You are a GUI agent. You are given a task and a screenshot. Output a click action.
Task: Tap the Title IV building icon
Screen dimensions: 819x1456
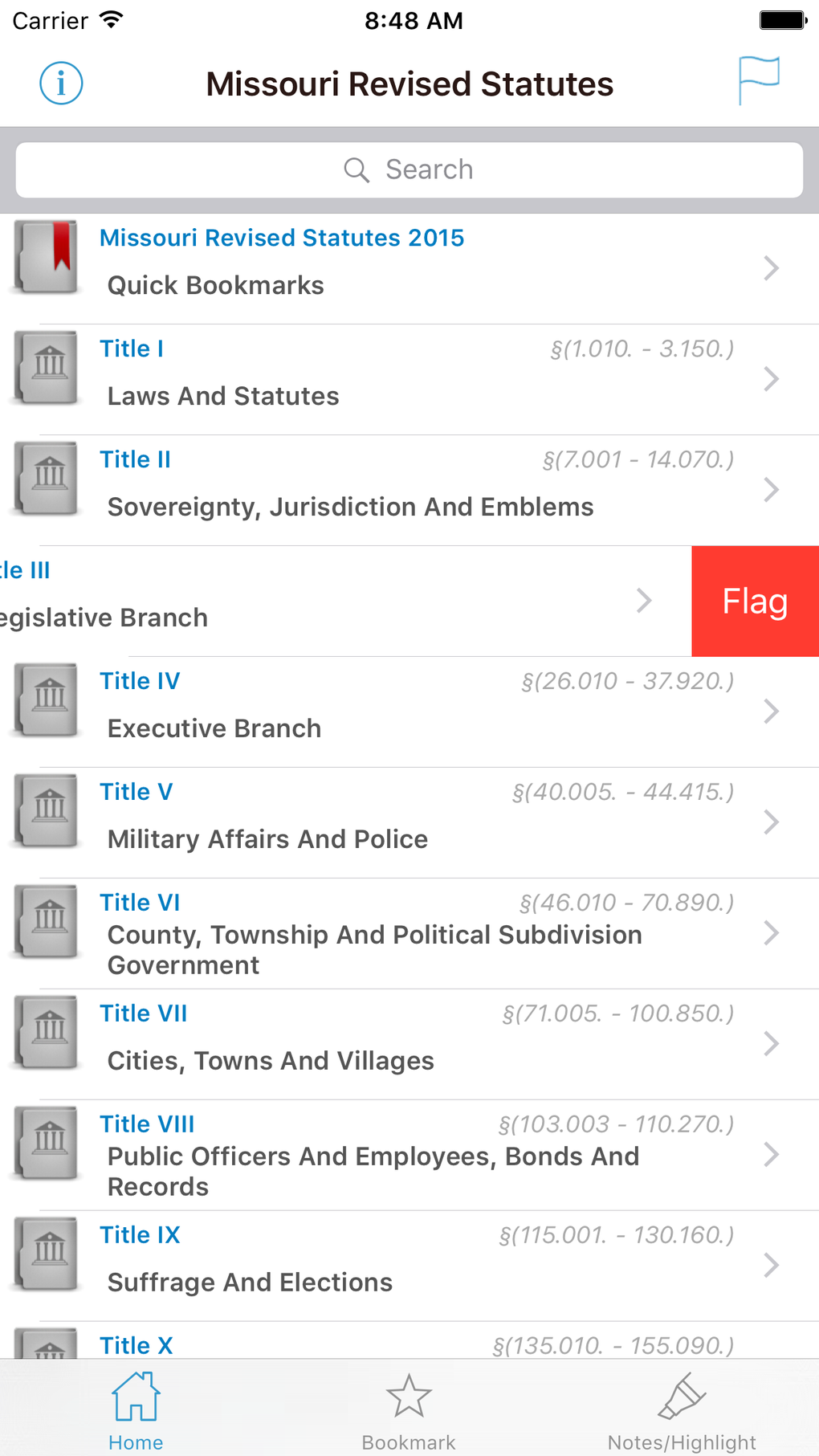pos(47,699)
